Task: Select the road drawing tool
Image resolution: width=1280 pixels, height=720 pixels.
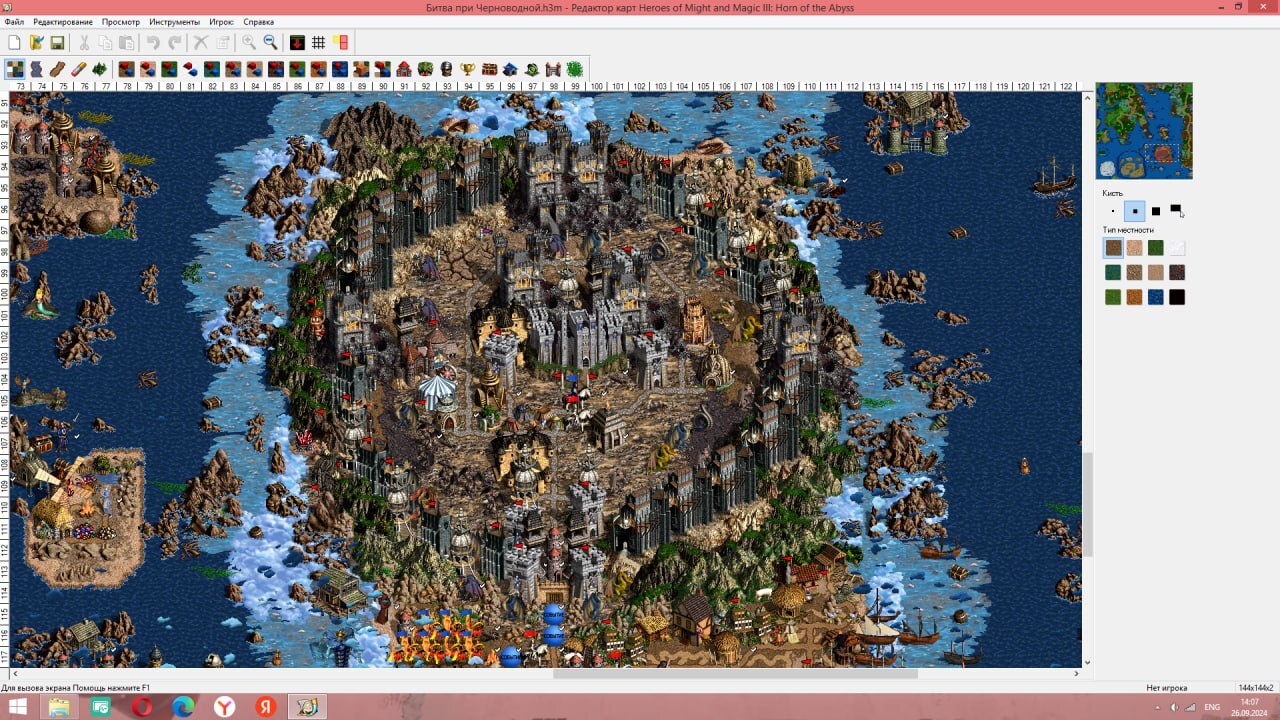Action: pyautogui.click(x=57, y=69)
